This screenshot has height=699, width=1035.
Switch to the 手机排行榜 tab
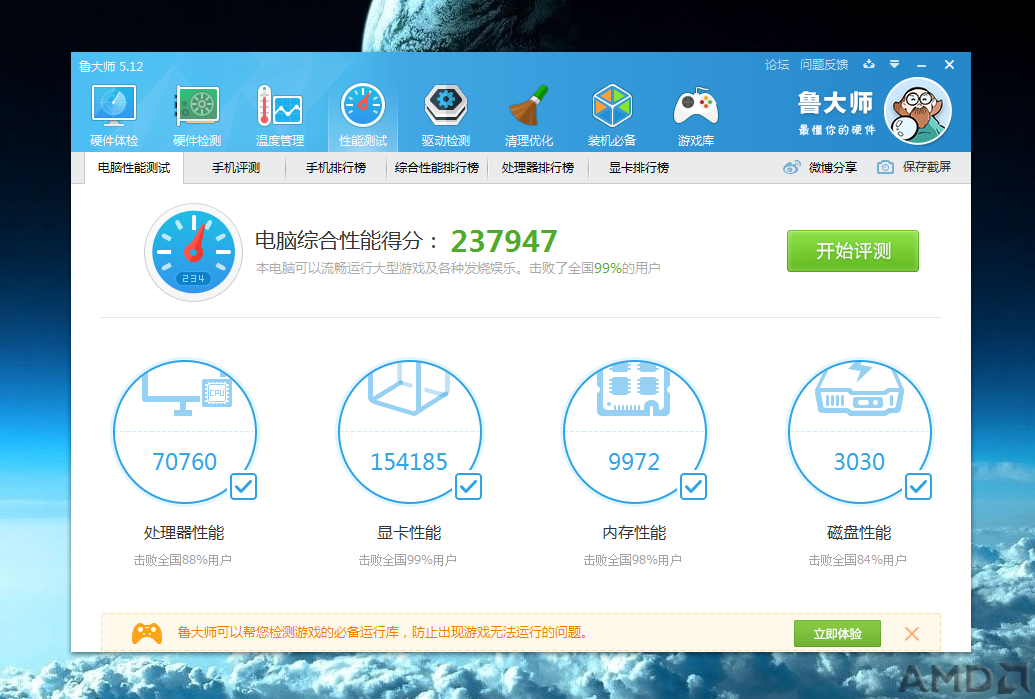tap(336, 168)
